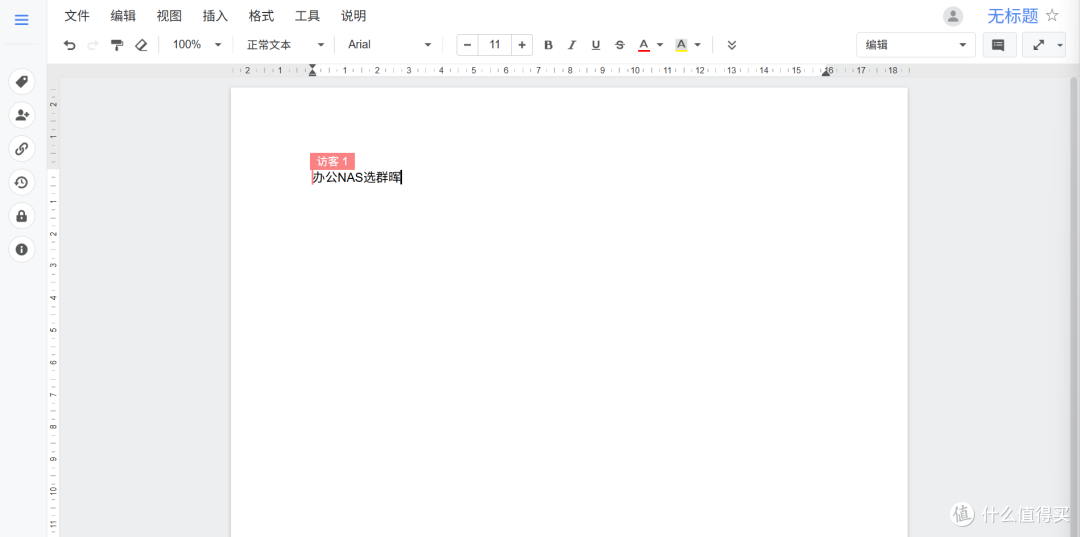Image resolution: width=1080 pixels, height=537 pixels.
Task: Open the 工具 menu
Action: tap(307, 16)
